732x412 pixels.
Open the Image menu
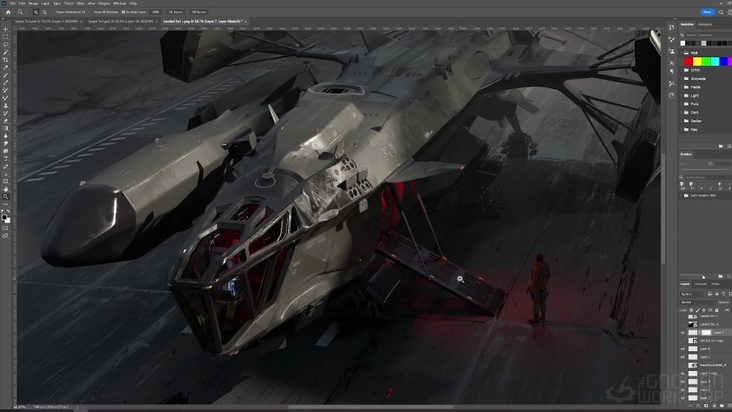coord(33,3)
